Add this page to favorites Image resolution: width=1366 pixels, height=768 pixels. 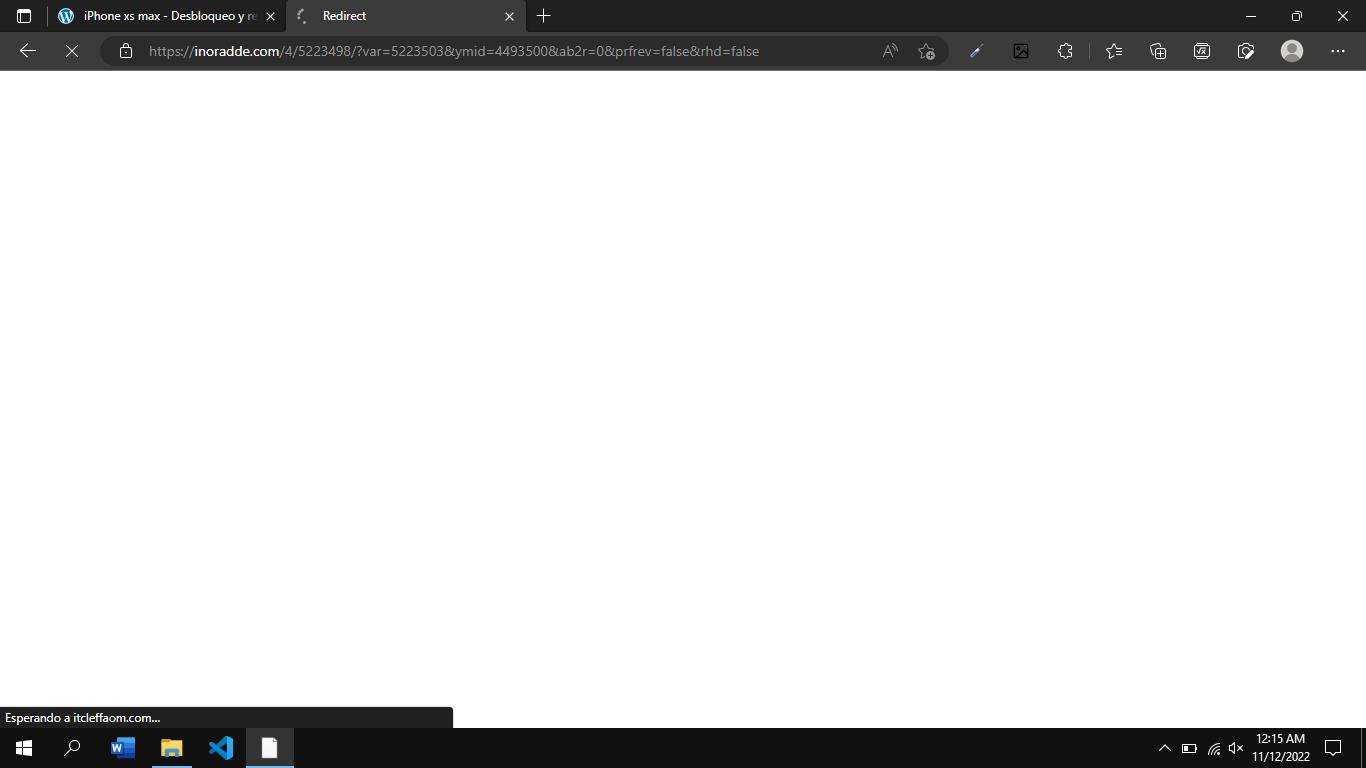[x=926, y=51]
